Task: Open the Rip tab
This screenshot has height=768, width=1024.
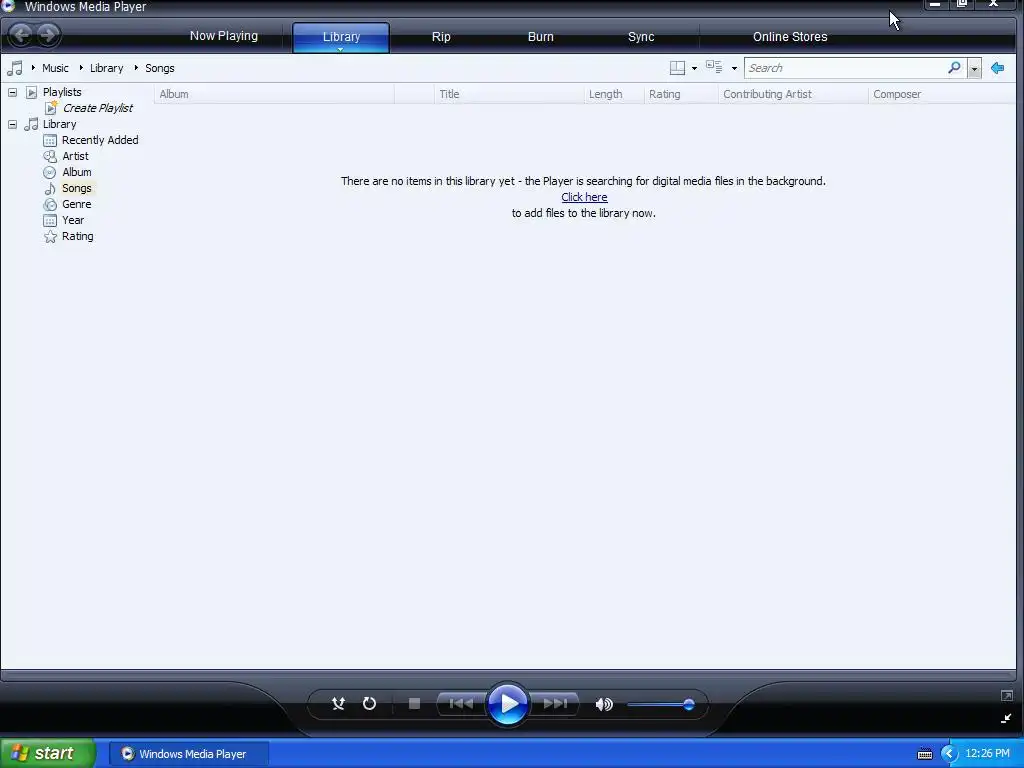Action: pos(441,37)
